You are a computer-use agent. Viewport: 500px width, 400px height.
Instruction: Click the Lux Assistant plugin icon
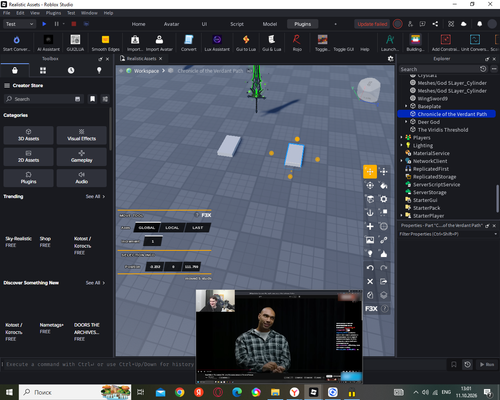tap(217, 42)
